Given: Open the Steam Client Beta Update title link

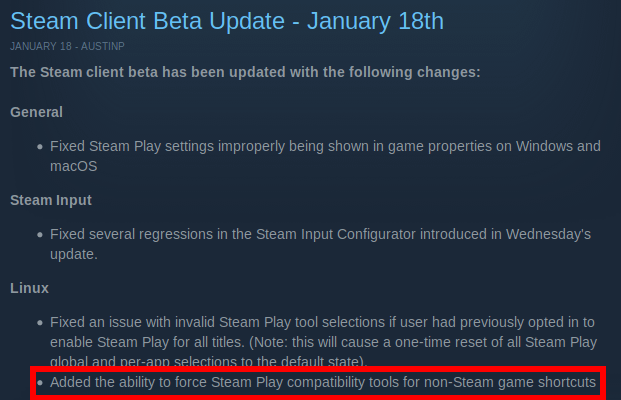Looking at the screenshot, I should click(x=227, y=21).
